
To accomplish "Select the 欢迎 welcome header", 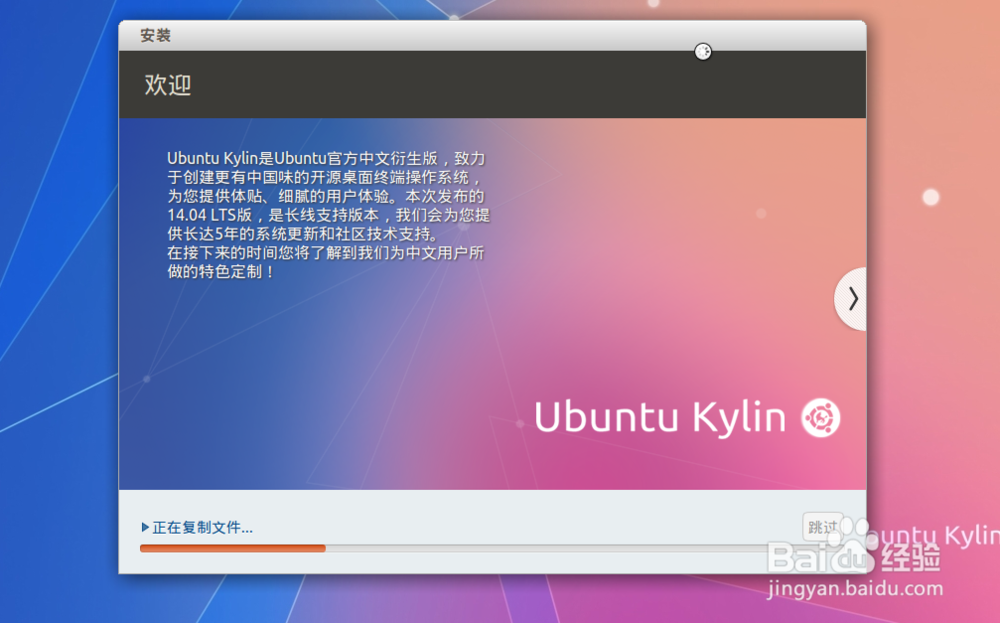I will click(x=165, y=86).
